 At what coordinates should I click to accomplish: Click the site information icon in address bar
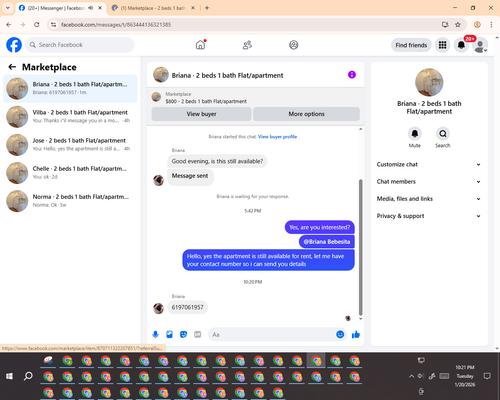(x=53, y=25)
